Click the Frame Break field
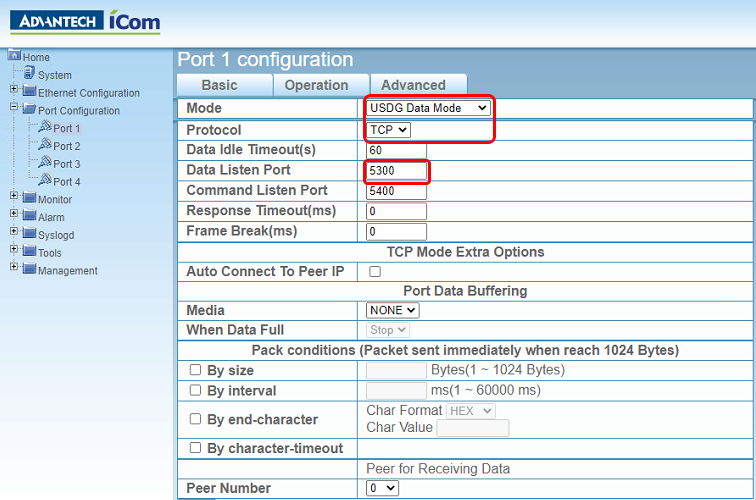 (396, 231)
